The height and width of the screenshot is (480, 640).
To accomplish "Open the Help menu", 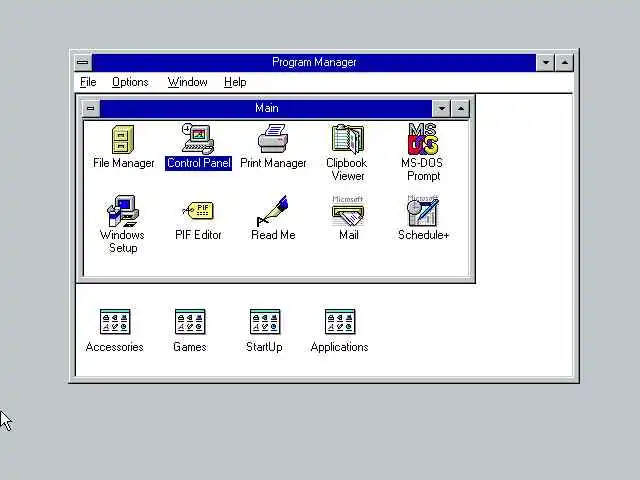I will pyautogui.click(x=235, y=82).
